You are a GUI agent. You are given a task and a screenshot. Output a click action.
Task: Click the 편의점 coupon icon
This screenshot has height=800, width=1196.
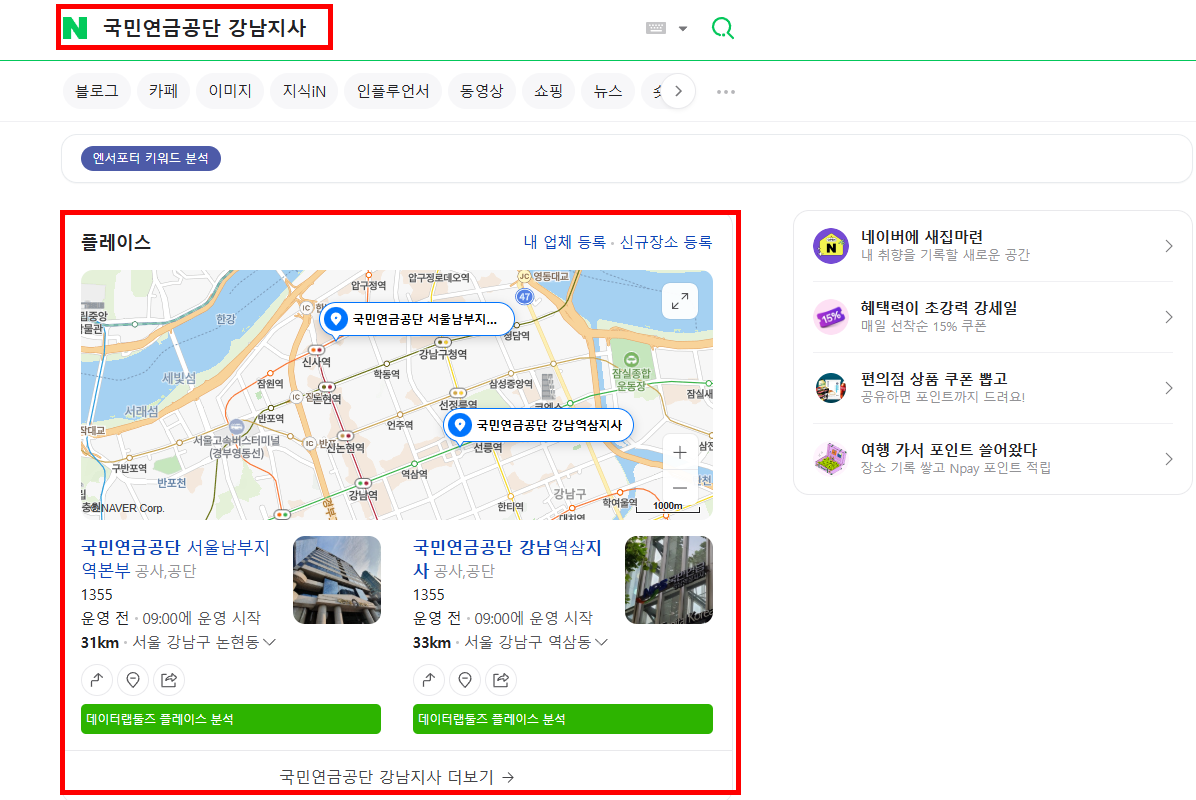click(831, 387)
